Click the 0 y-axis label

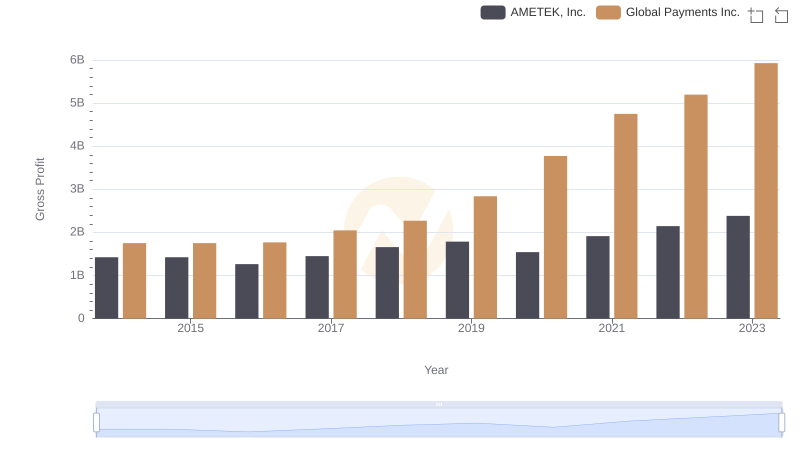[x=81, y=318]
